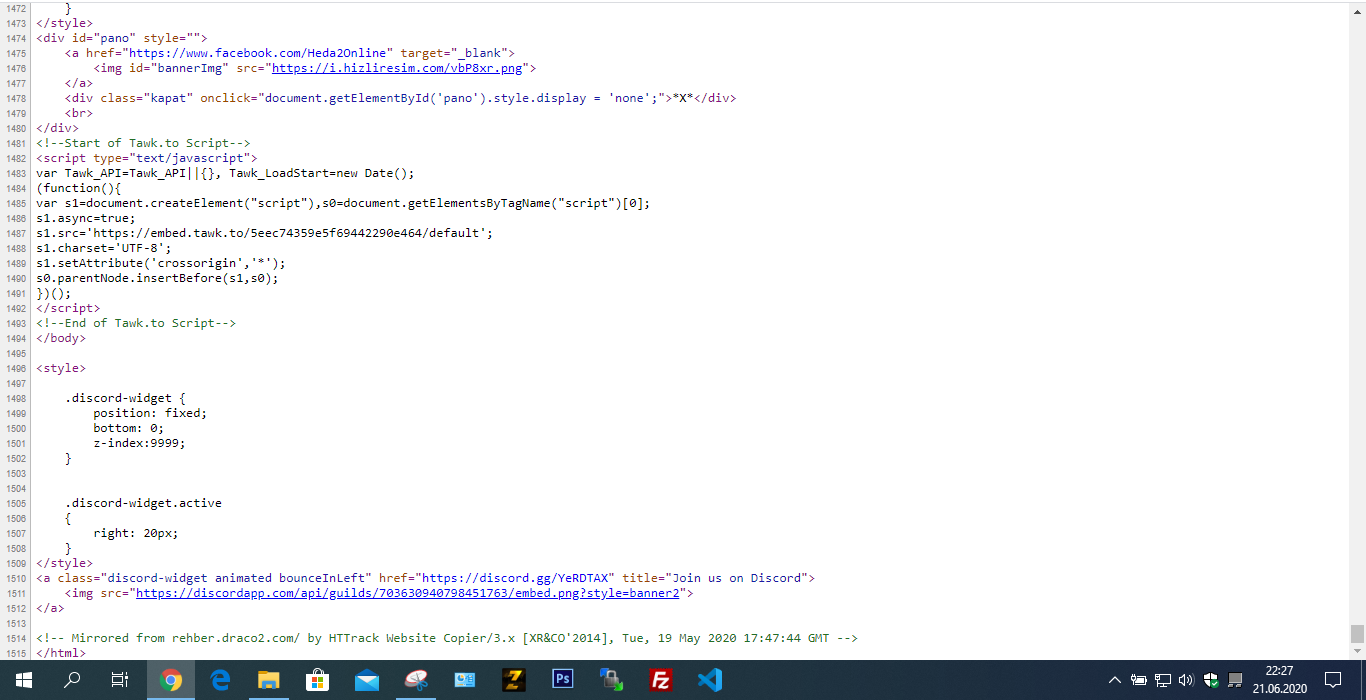1366x700 pixels.
Task: Open the red and white taskbar app after Mail
Action: tap(416, 680)
